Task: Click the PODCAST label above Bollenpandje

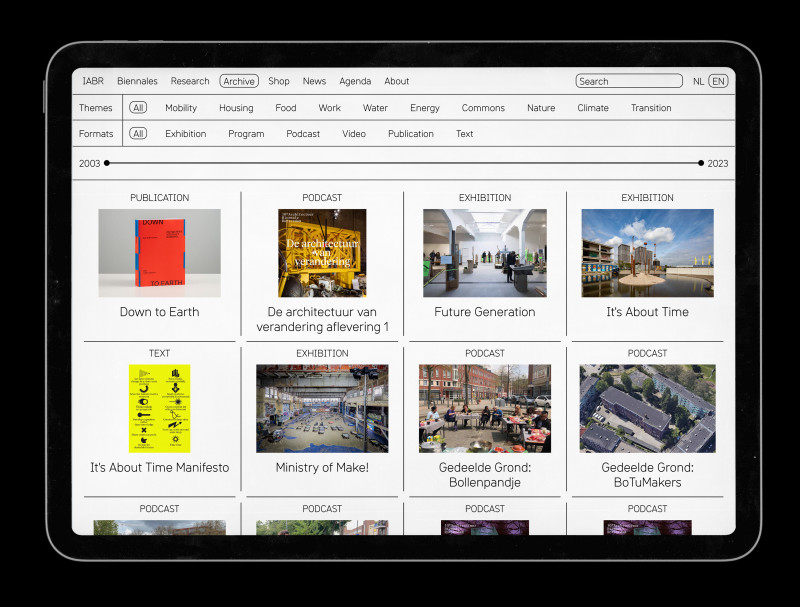Action: 485,353
